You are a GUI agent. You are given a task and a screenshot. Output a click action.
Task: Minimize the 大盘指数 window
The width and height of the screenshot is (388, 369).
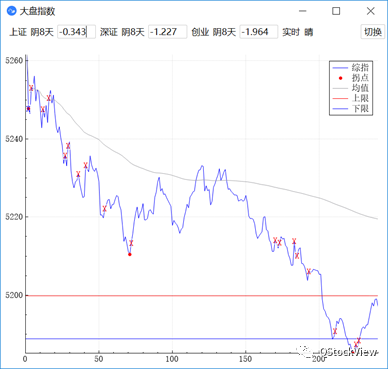tap(303, 11)
